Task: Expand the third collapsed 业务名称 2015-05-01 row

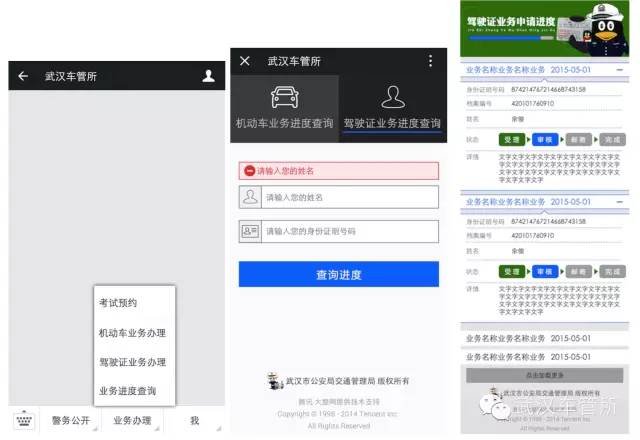Action: coord(544,338)
